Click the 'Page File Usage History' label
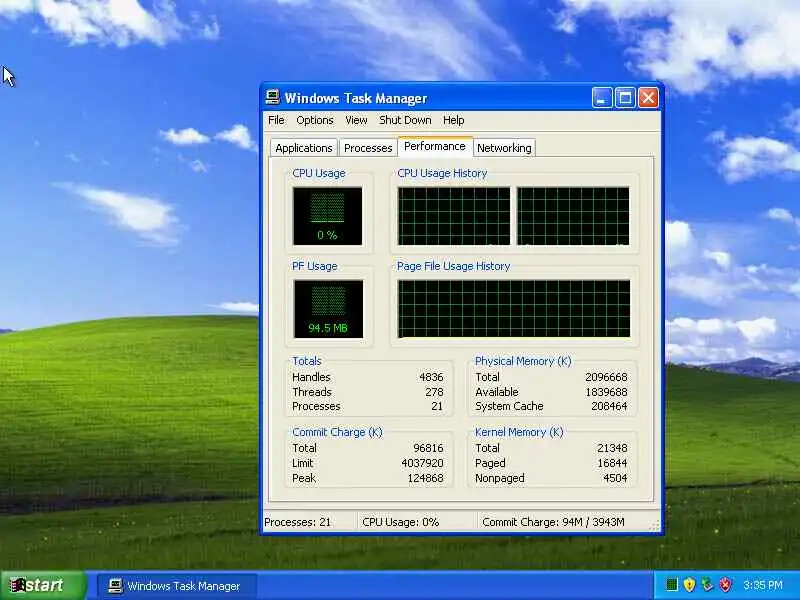 (454, 266)
